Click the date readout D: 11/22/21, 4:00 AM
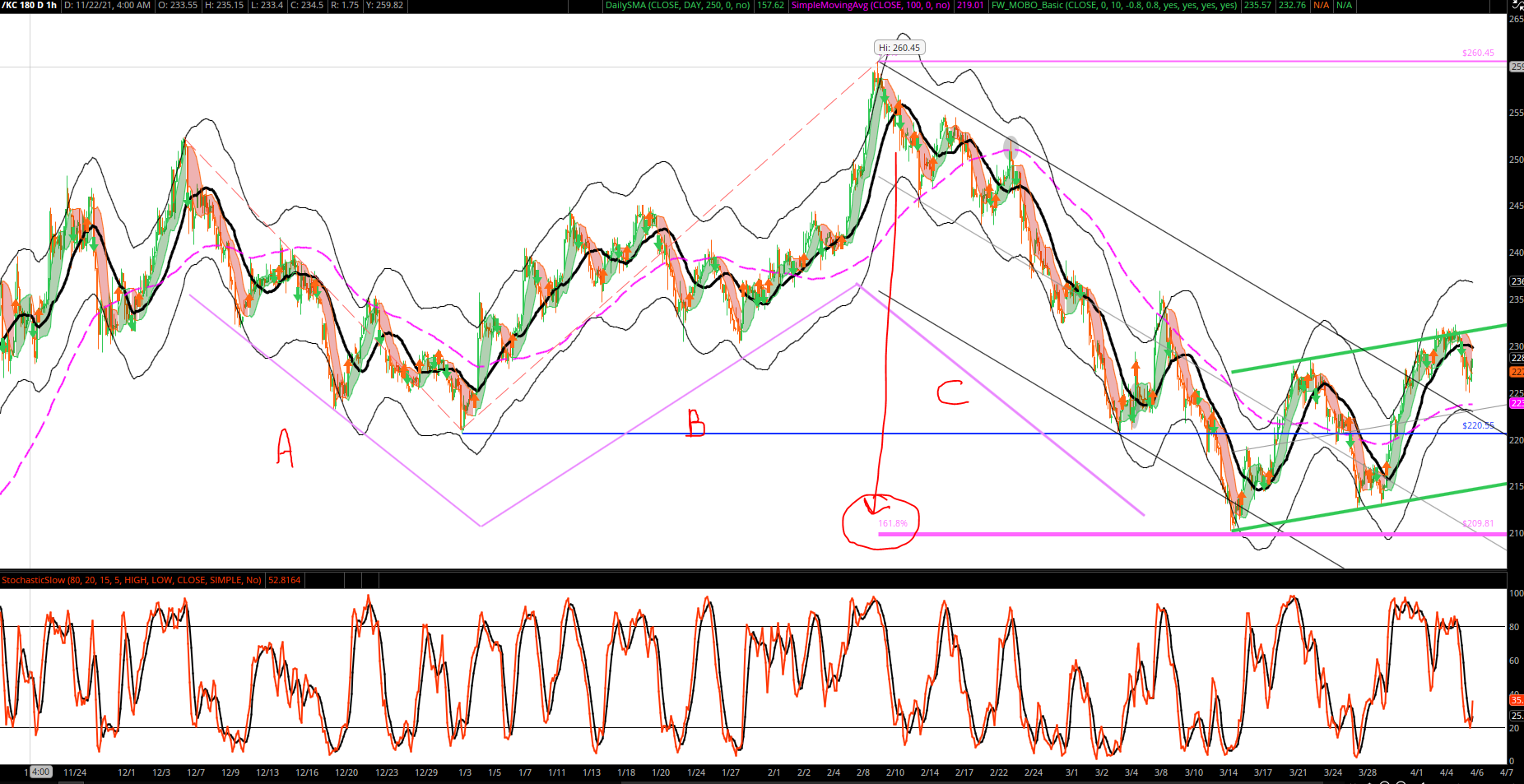 [107, 5]
